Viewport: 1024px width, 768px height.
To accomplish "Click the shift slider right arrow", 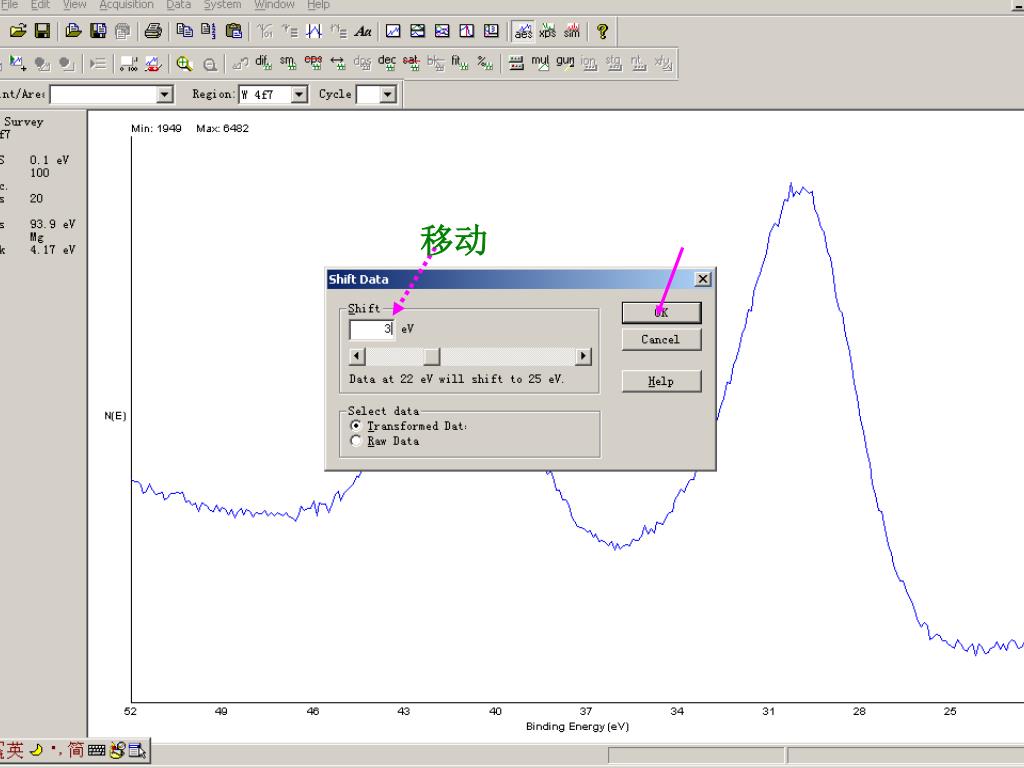I will pyautogui.click(x=583, y=357).
